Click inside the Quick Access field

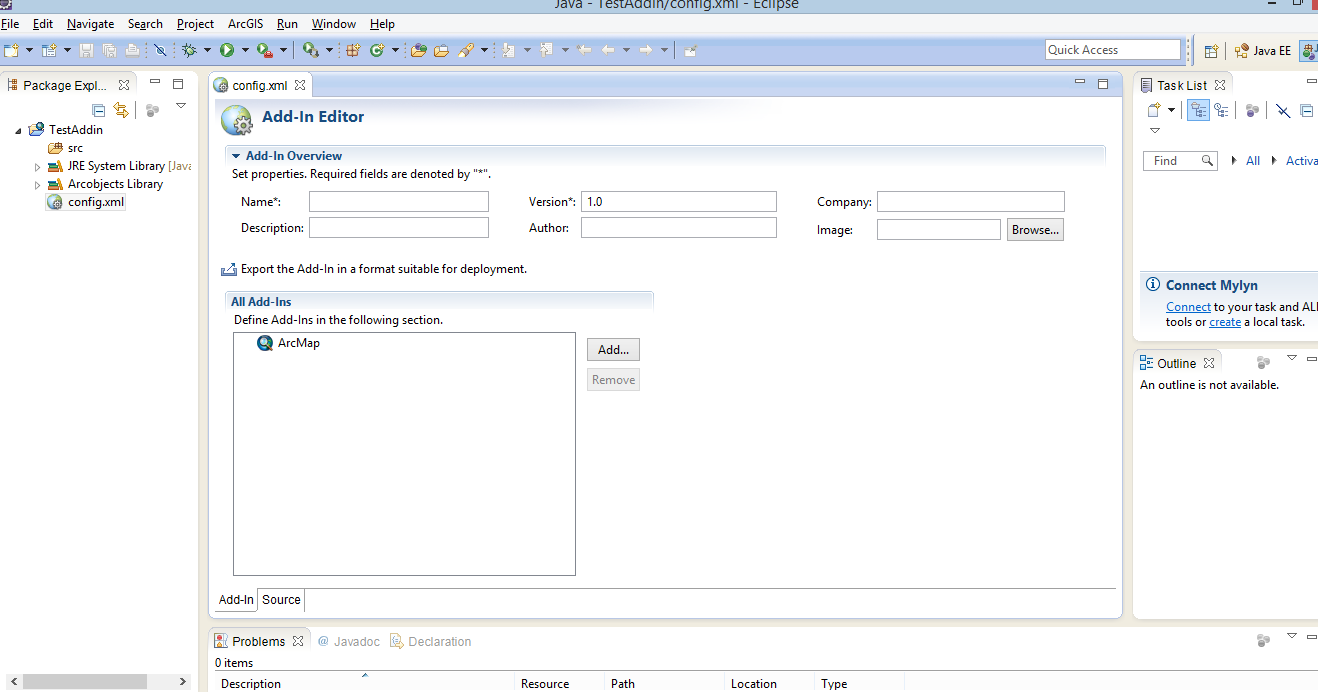(1113, 50)
